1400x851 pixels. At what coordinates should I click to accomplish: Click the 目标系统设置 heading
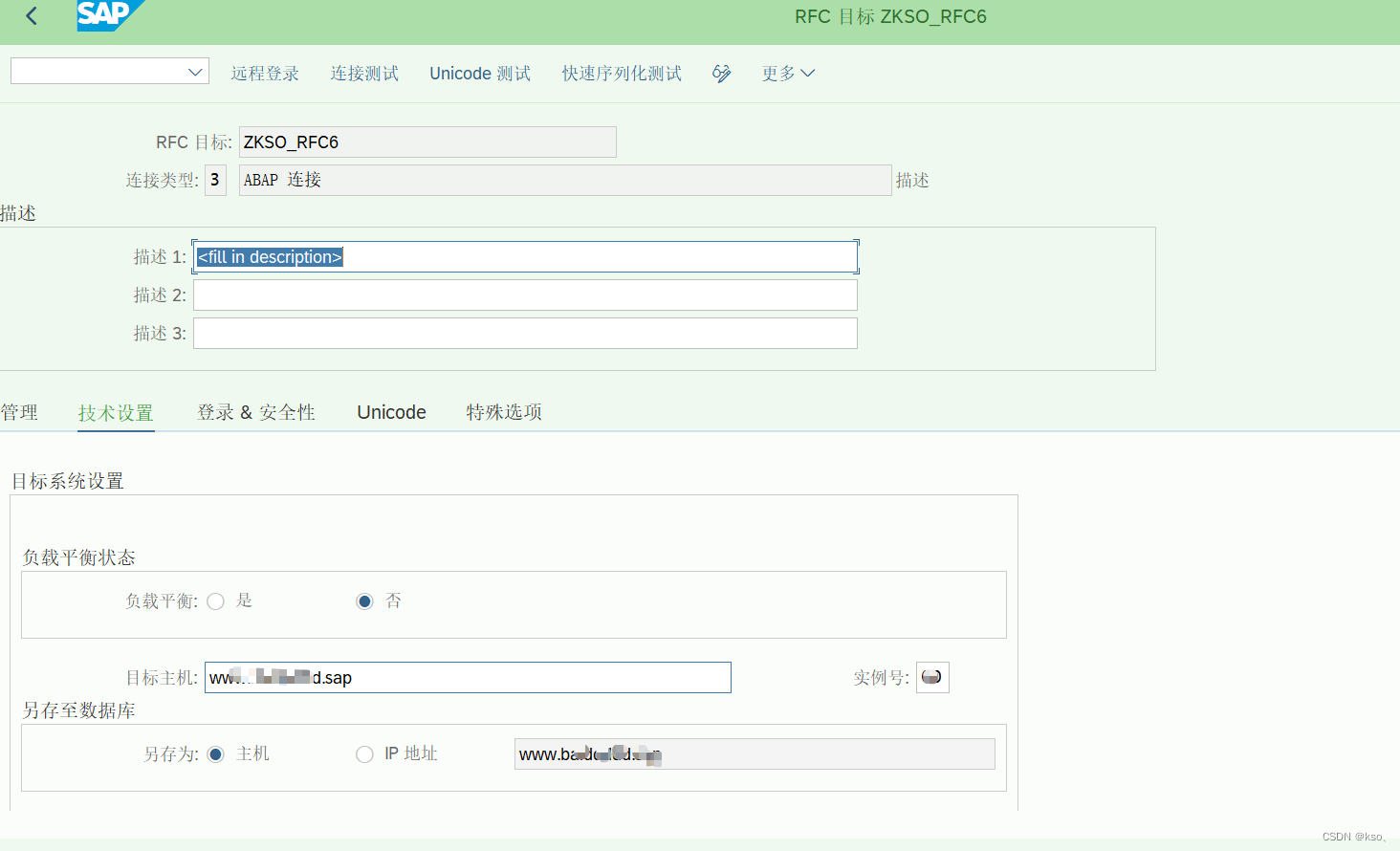coord(67,481)
